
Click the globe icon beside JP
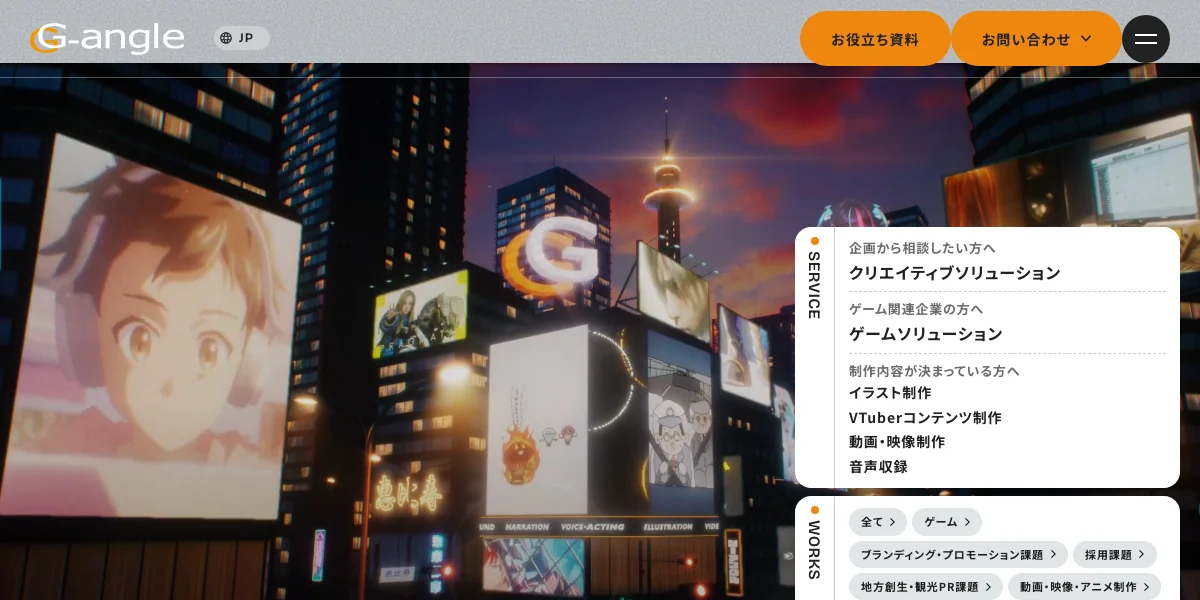[x=226, y=38]
